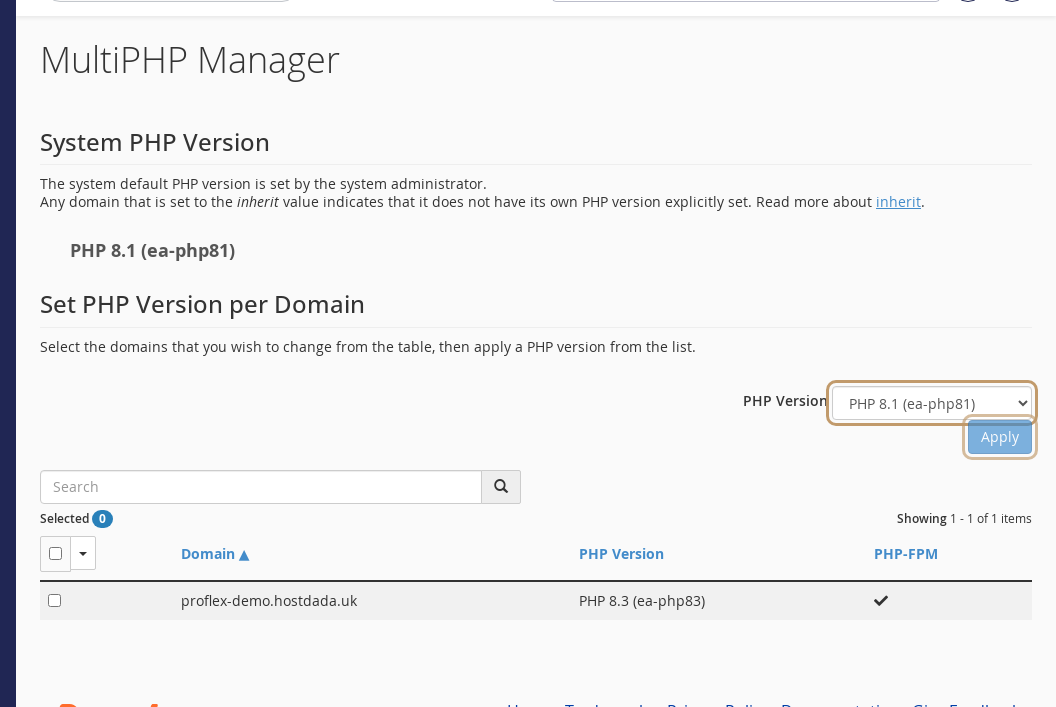
Task: Click the PHP-FPM checkmark for proflex-demo
Action: (x=881, y=600)
